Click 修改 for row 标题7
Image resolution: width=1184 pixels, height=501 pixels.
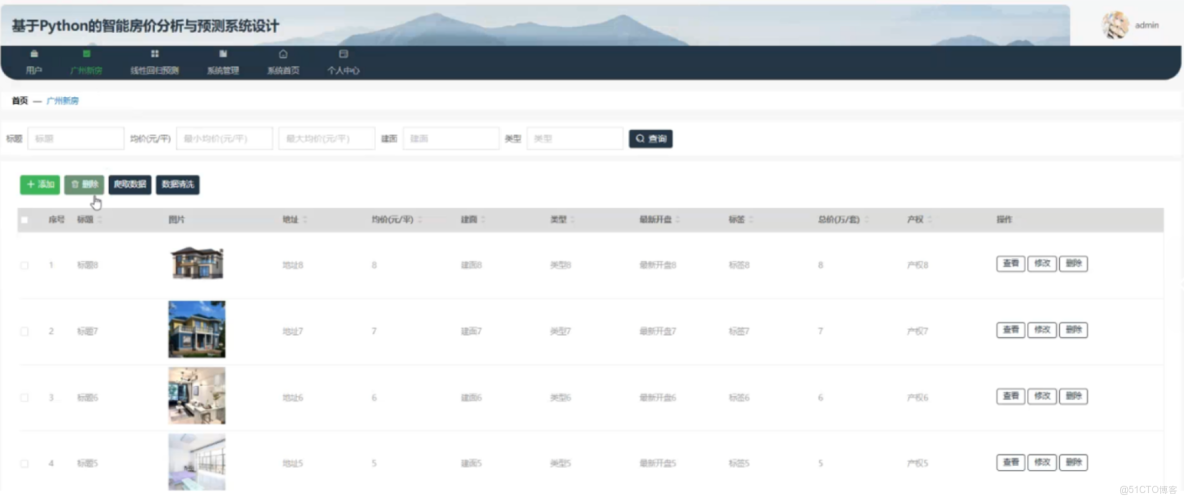coord(1042,330)
